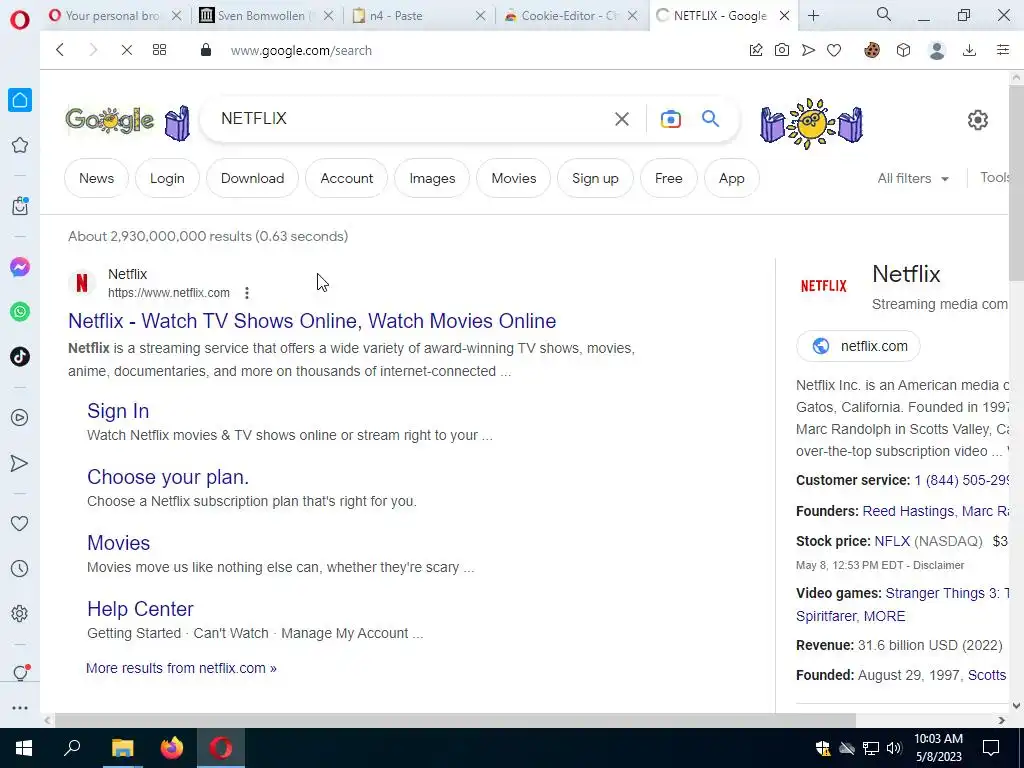The image size is (1024, 768).
Task: Open Windows Start menu
Action: 24,748
